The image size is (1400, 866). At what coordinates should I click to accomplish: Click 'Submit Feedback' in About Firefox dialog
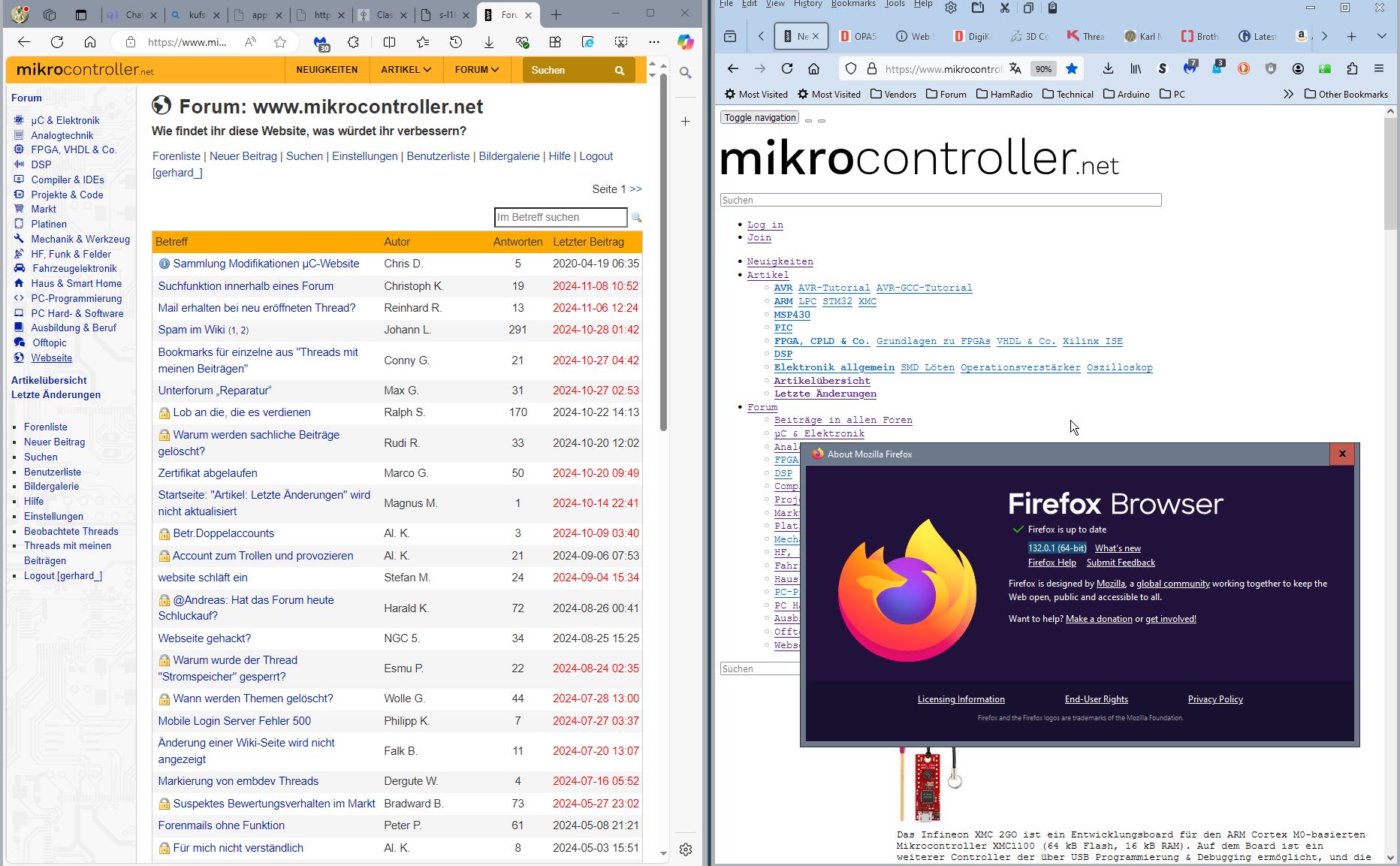[1121, 563]
